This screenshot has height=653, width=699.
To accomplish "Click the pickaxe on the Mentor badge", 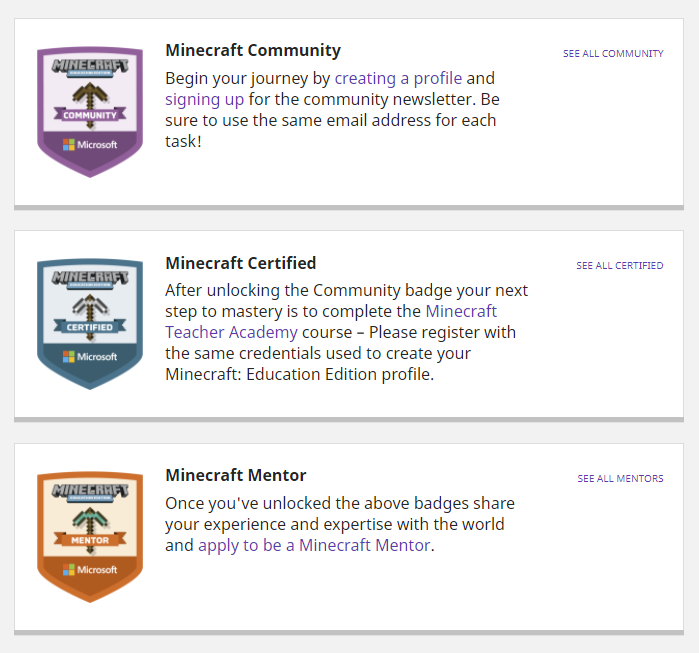I will (90, 519).
